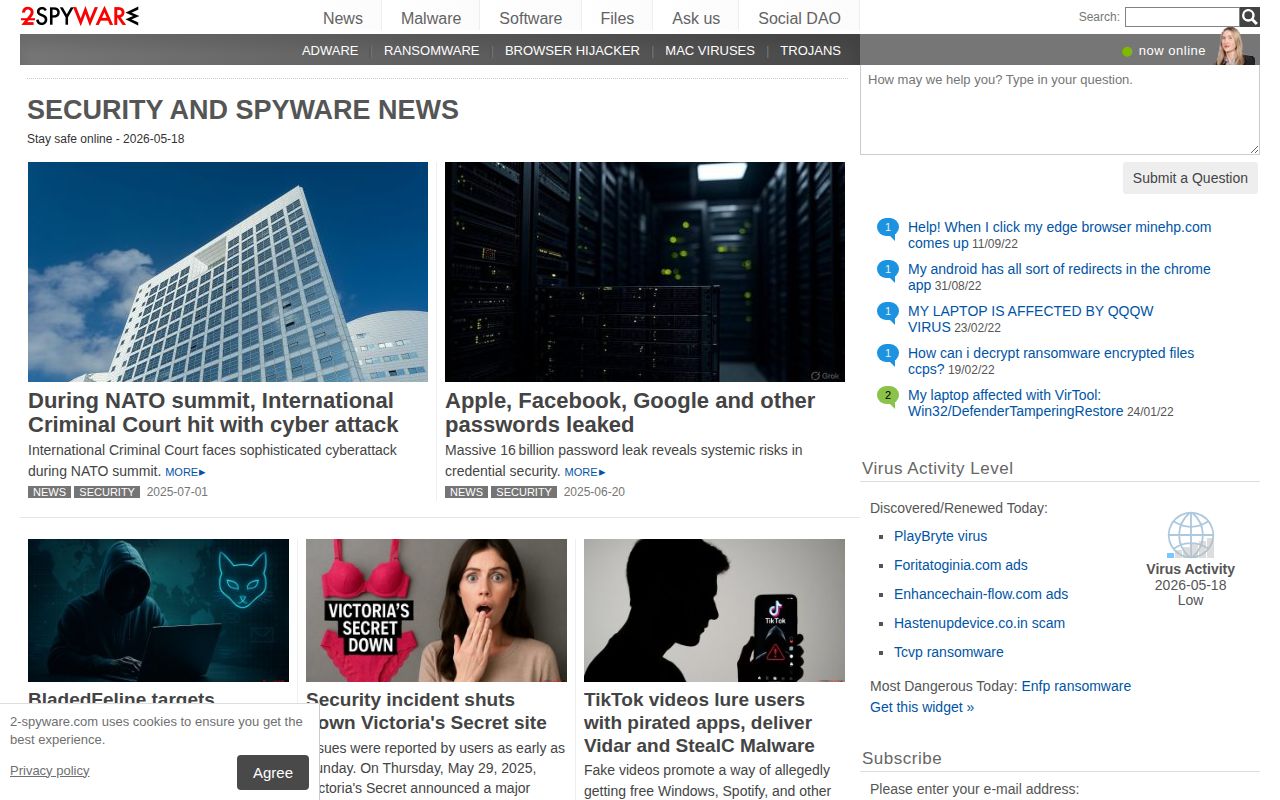Focus the Search input field
The image size is (1280, 800).
1182,17
